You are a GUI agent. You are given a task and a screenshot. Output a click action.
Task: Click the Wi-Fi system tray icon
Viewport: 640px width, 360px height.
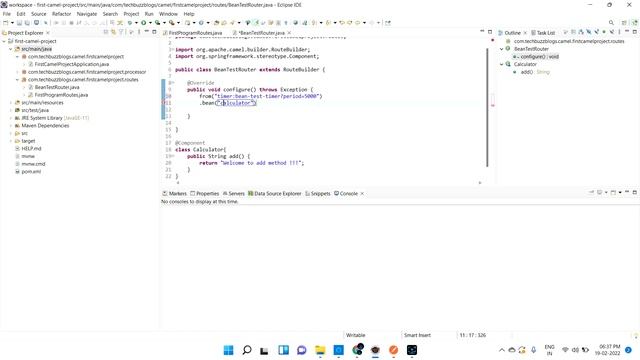[x=565, y=350]
